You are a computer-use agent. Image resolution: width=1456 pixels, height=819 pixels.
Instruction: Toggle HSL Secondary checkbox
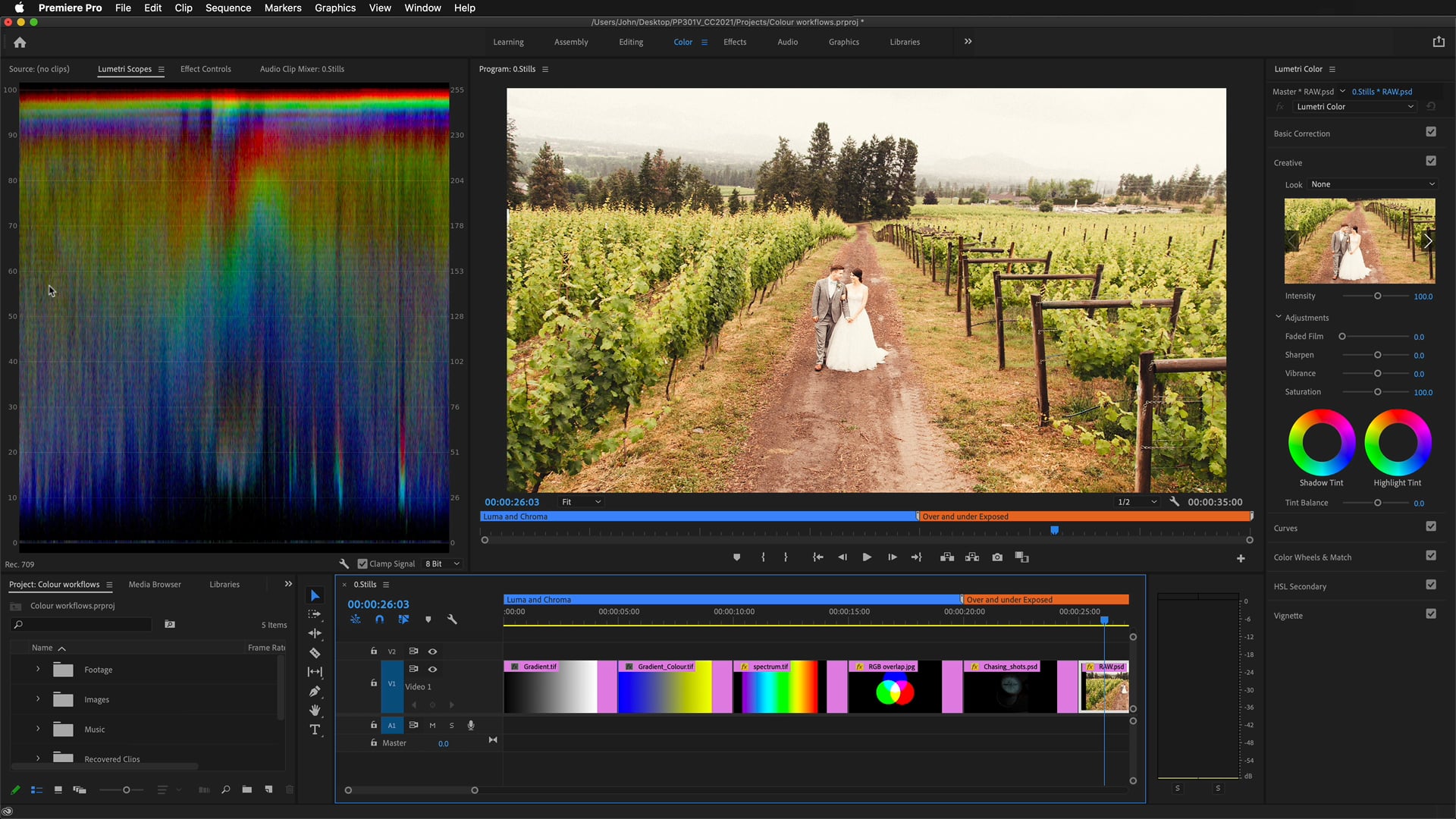click(x=1431, y=585)
